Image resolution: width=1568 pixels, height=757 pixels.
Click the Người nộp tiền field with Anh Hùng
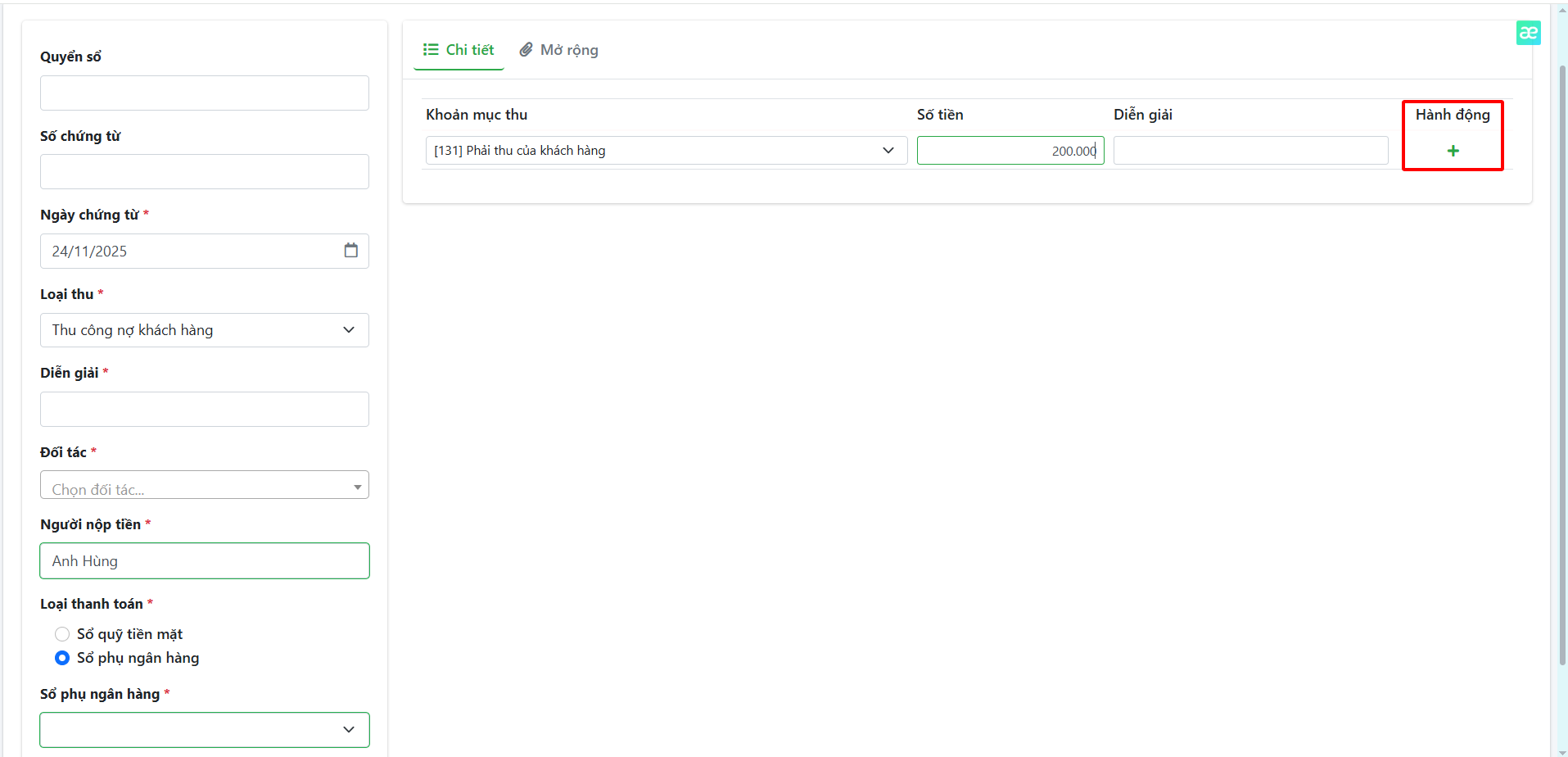pyautogui.click(x=204, y=561)
